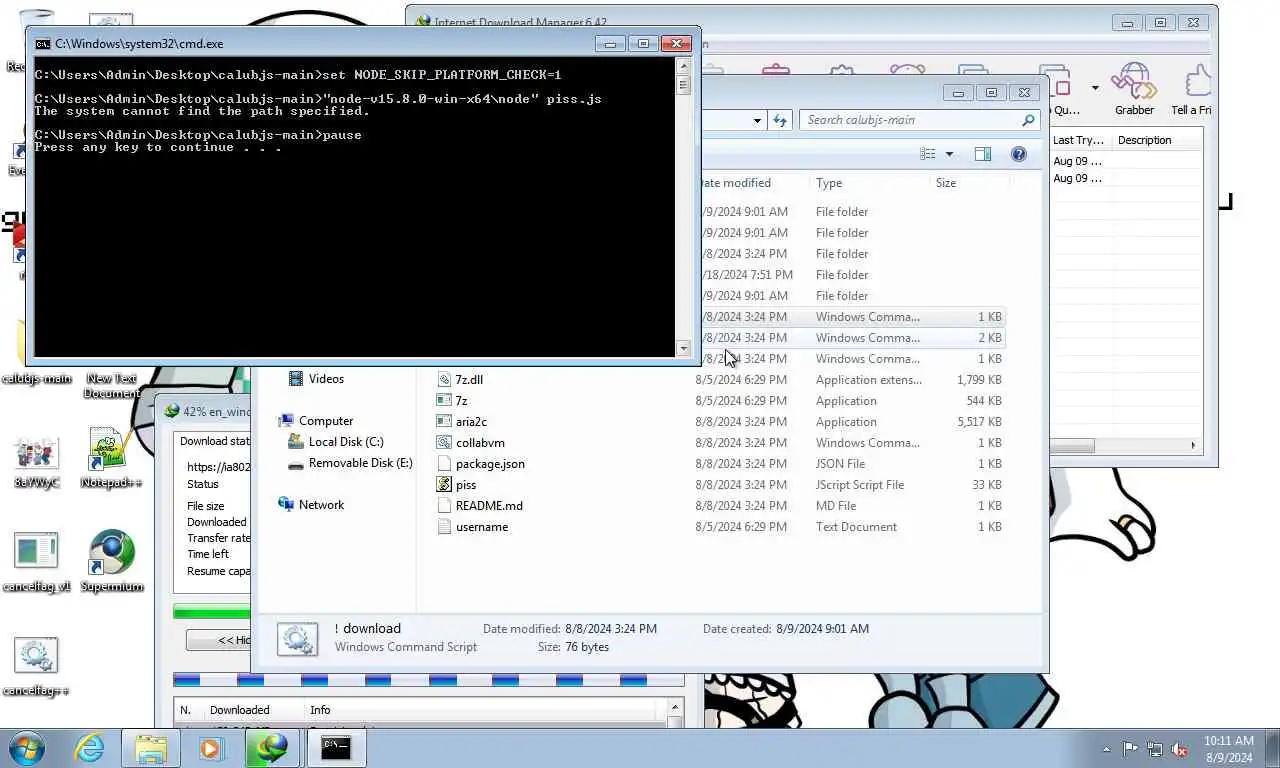This screenshot has width=1280, height=768.
Task: Select the username text document icon
Action: 445,527
